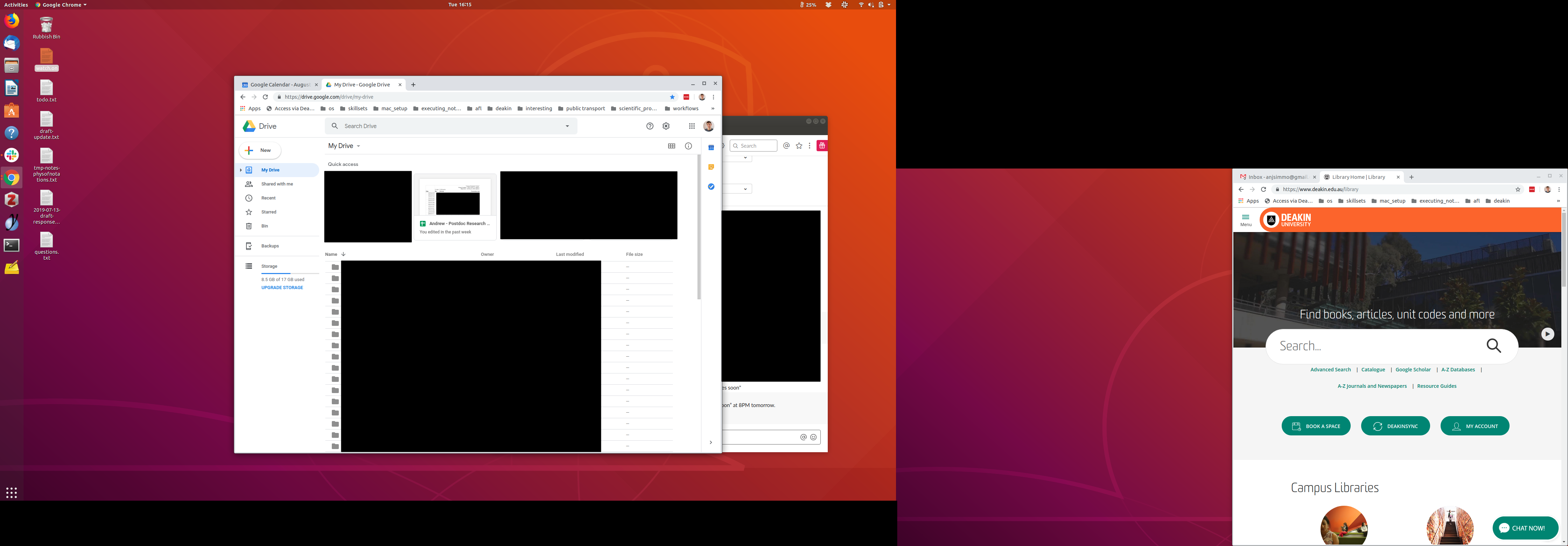The height and width of the screenshot is (546, 1568).
Task: Click the Drive help question-mark icon
Action: click(650, 126)
